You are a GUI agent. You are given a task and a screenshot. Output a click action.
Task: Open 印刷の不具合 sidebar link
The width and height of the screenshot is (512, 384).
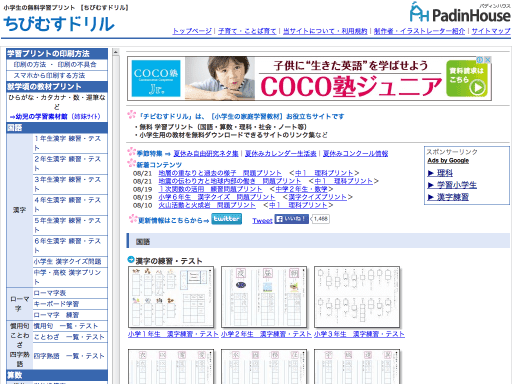point(77,65)
